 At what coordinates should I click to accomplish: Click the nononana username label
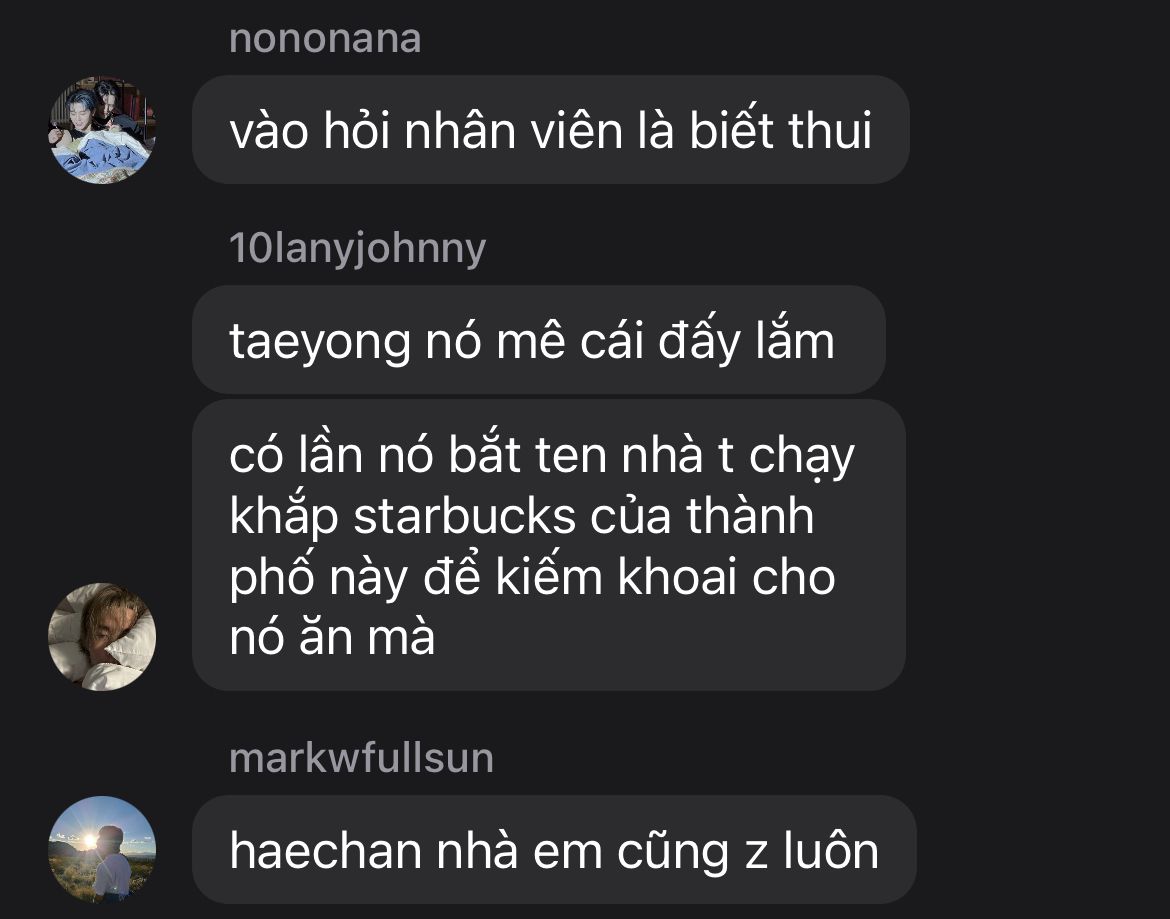(325, 39)
